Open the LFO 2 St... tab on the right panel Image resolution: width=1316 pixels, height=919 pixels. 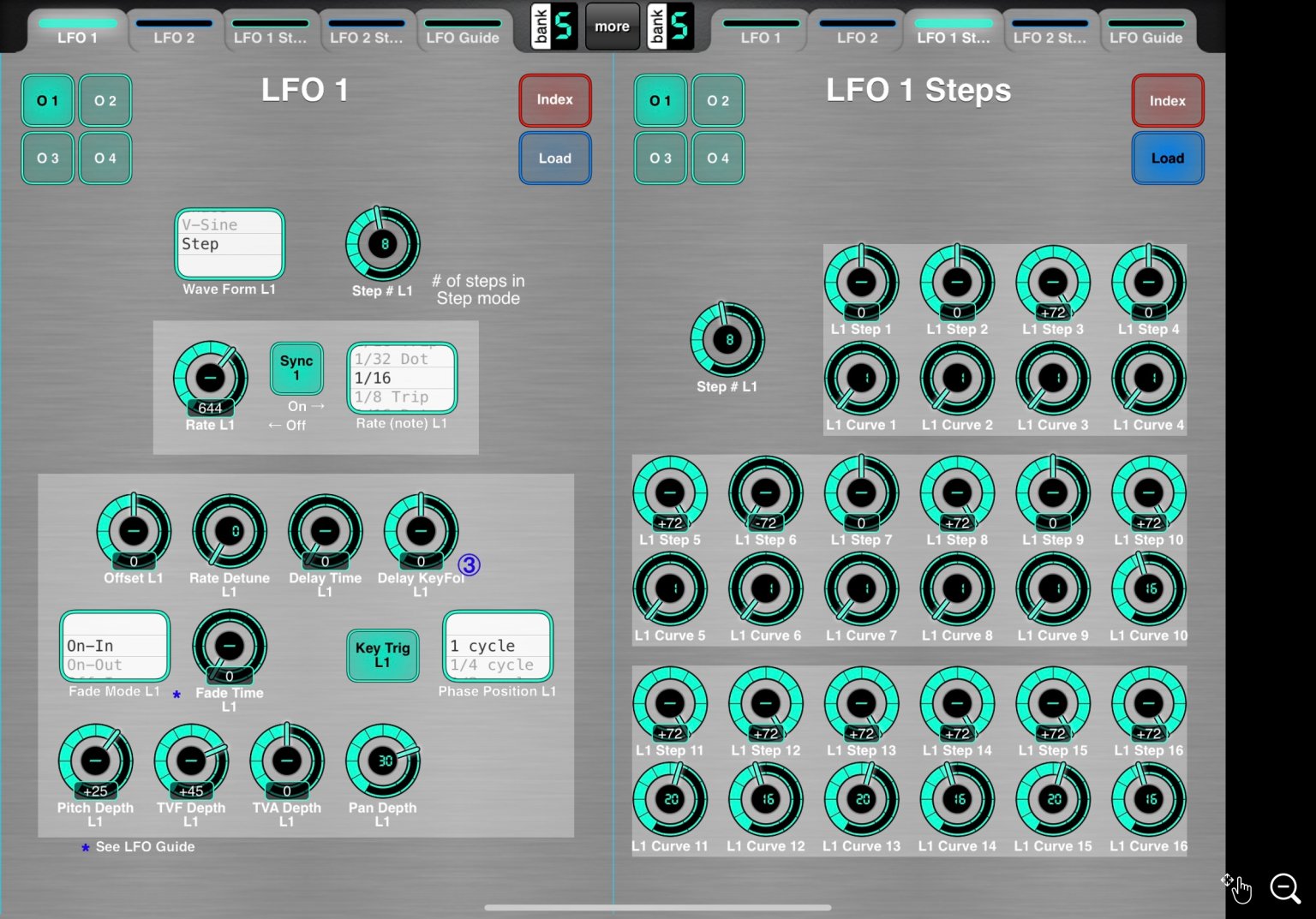point(1050,33)
